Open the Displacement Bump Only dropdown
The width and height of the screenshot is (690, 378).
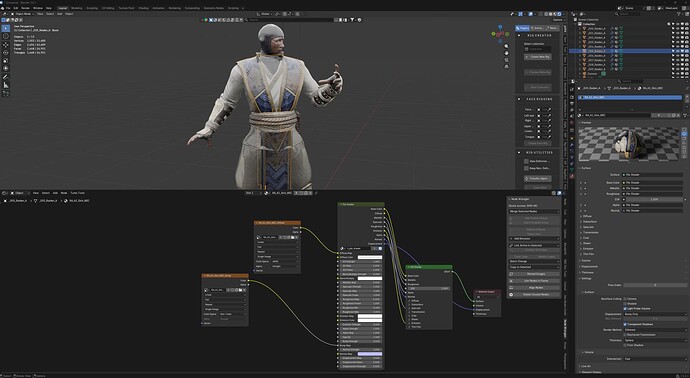coord(655,314)
